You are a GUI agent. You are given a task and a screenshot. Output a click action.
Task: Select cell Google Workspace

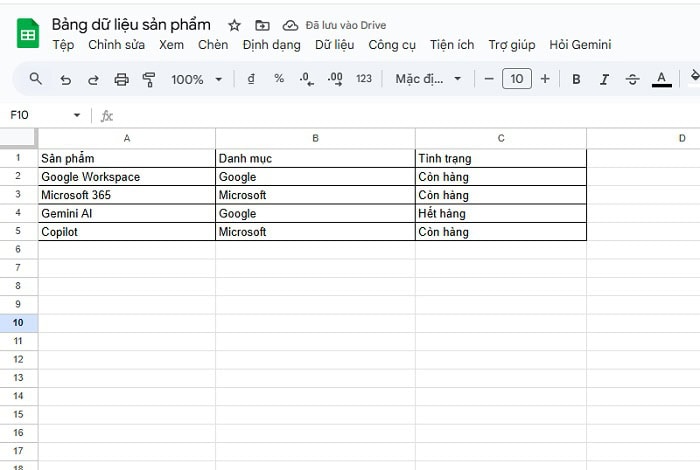click(127, 177)
